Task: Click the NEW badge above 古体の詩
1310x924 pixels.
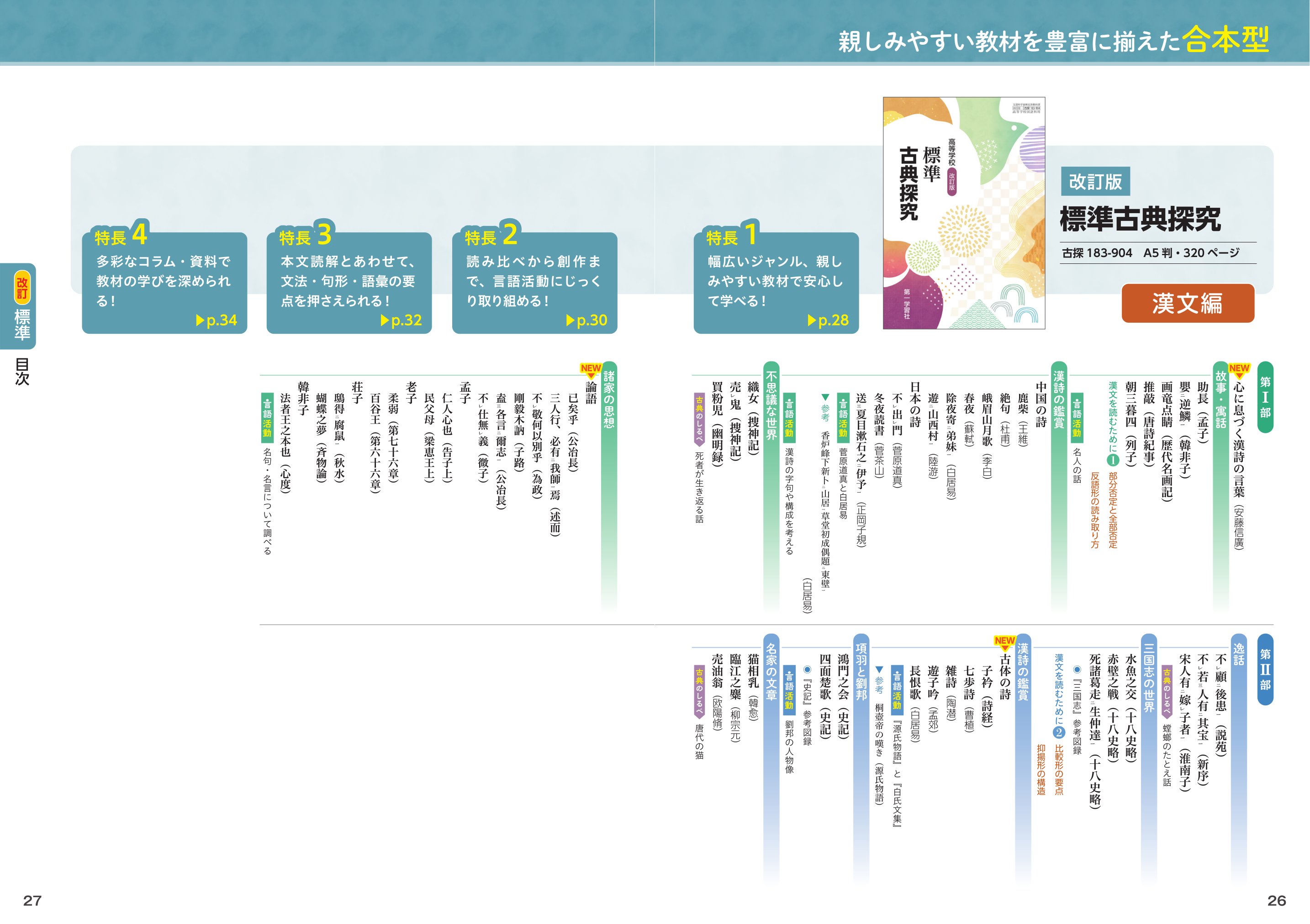Action: (1005, 642)
